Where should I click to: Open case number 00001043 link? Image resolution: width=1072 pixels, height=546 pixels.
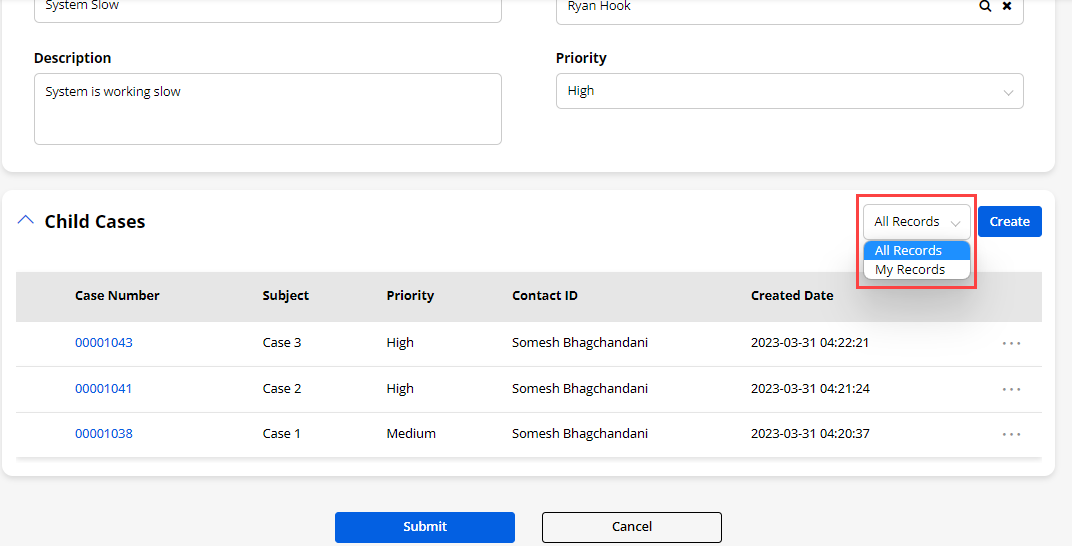pyautogui.click(x=104, y=343)
